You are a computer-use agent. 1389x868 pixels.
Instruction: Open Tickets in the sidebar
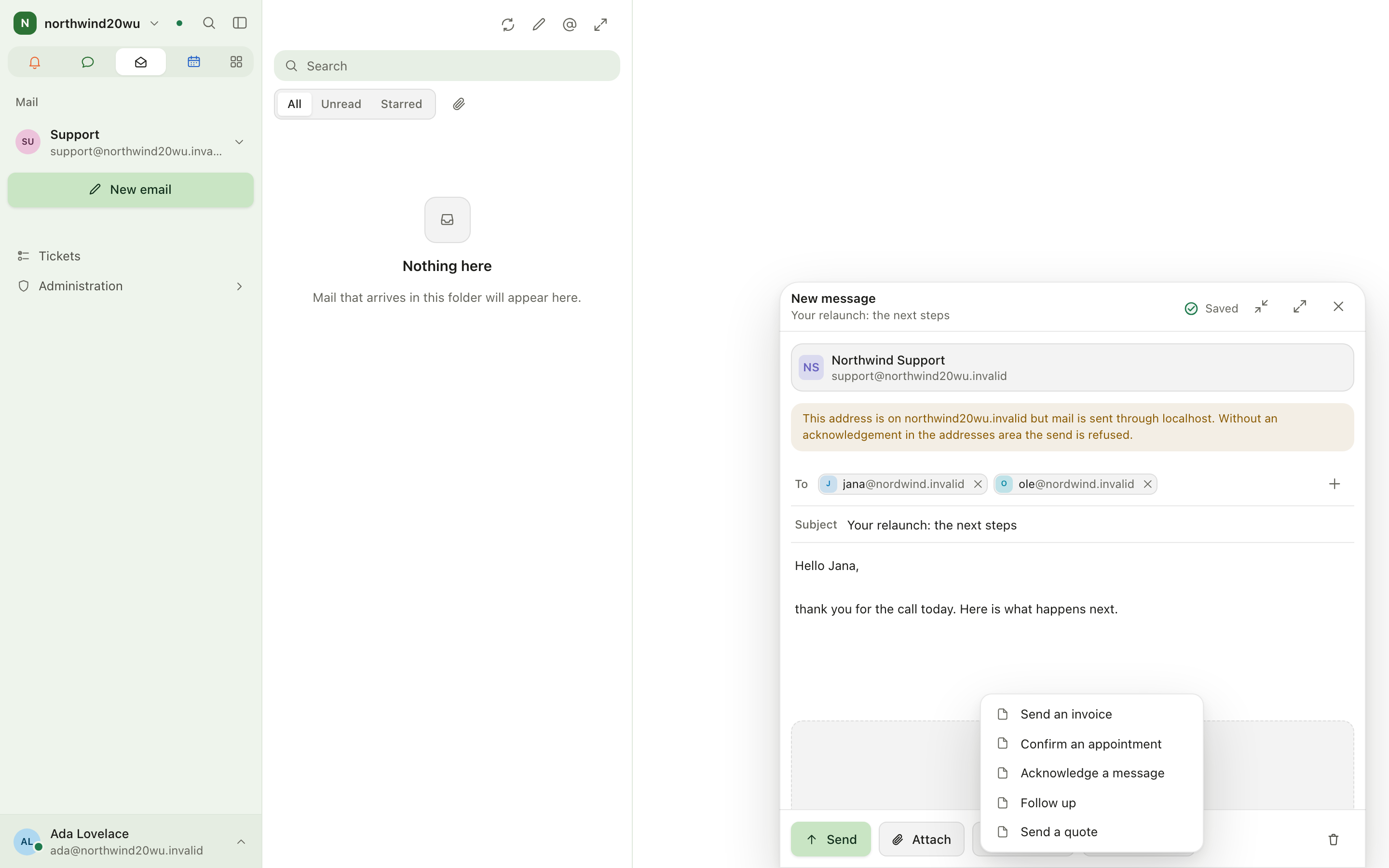click(x=130, y=256)
